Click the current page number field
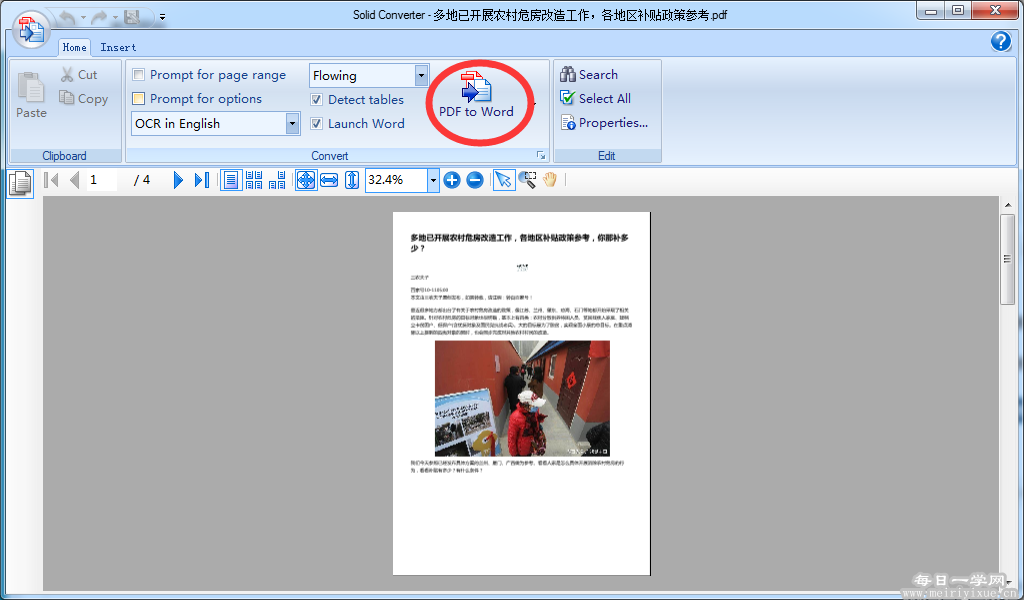 (x=102, y=180)
